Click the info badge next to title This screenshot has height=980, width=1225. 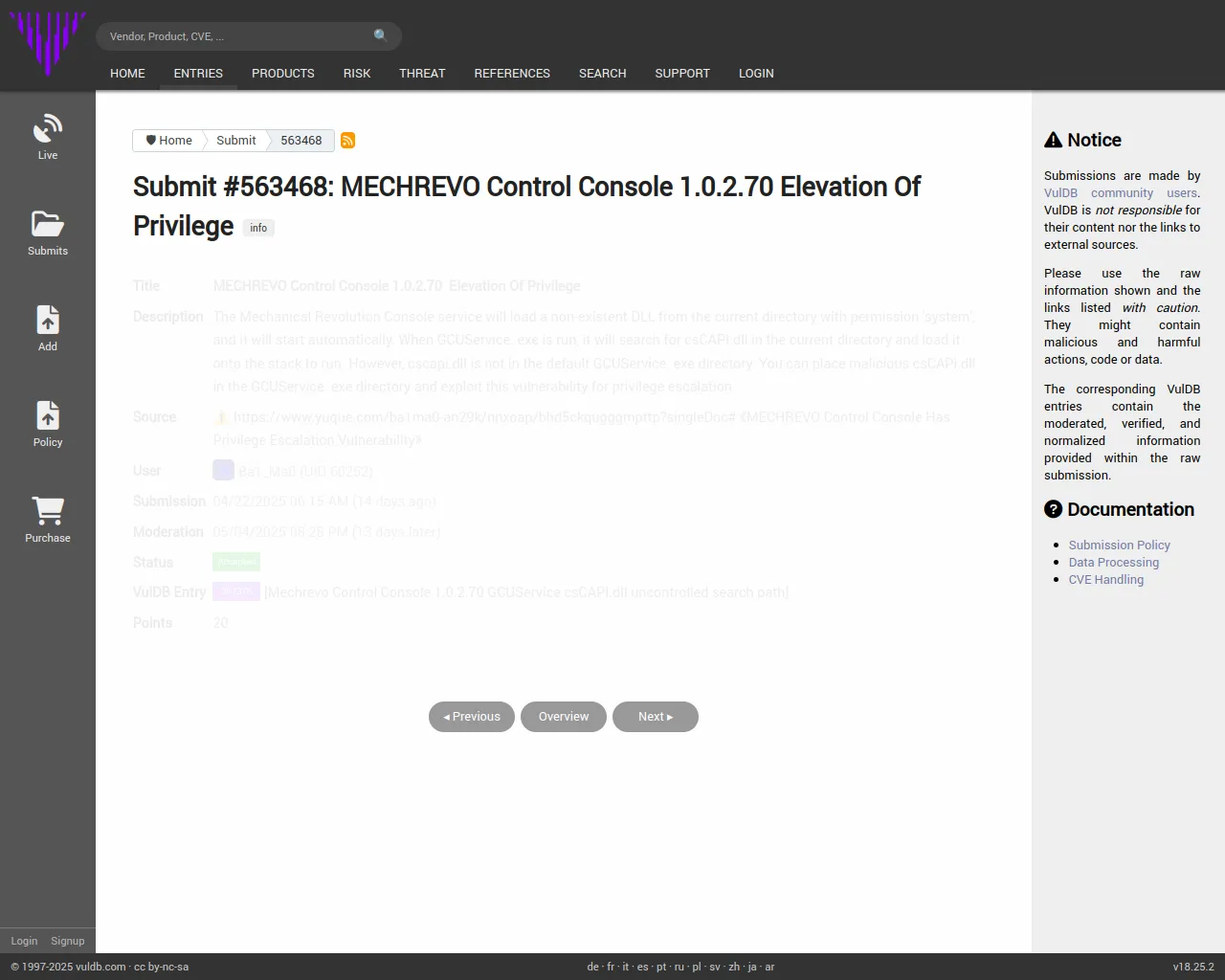(258, 228)
